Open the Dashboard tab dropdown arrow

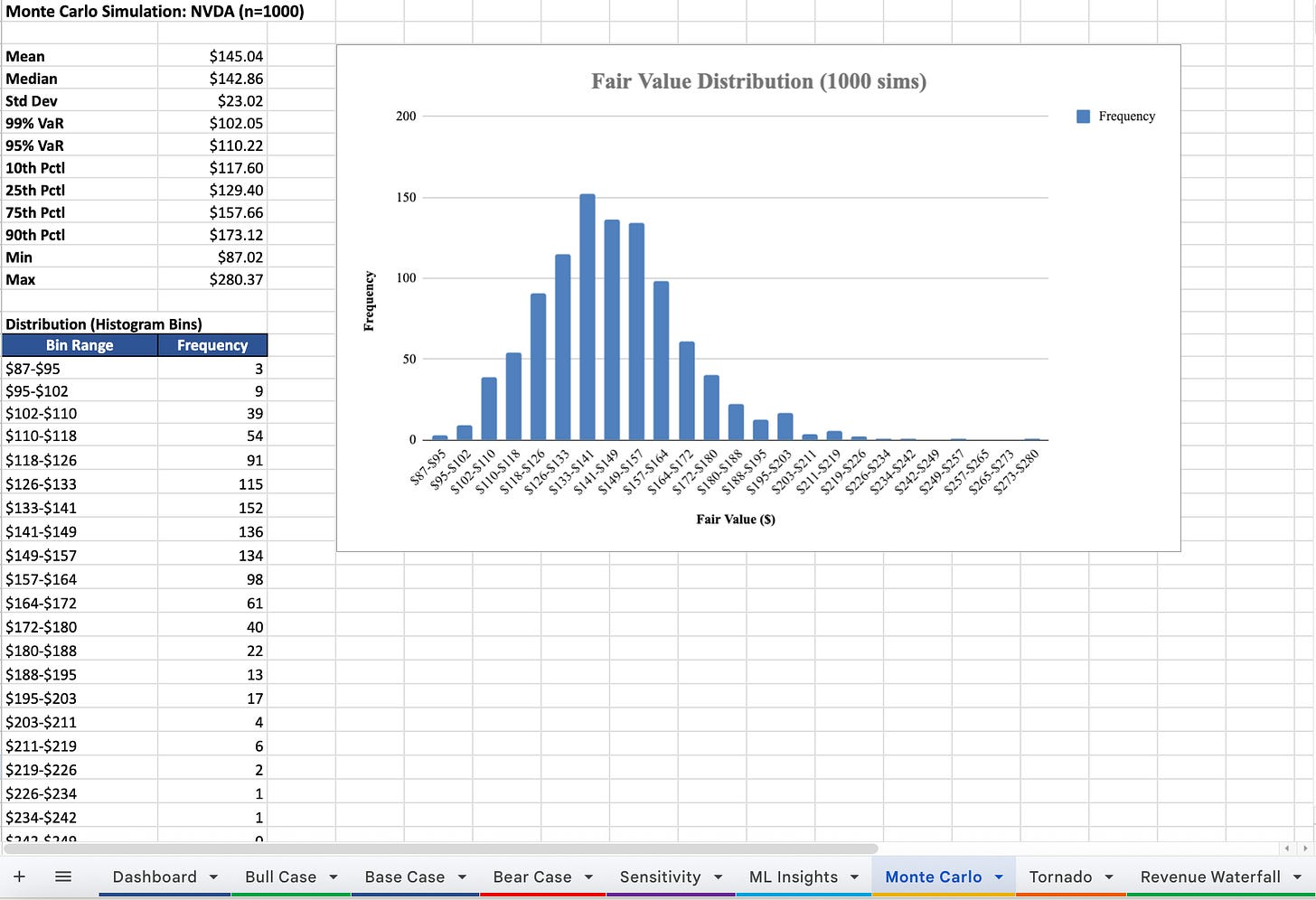pos(213,877)
